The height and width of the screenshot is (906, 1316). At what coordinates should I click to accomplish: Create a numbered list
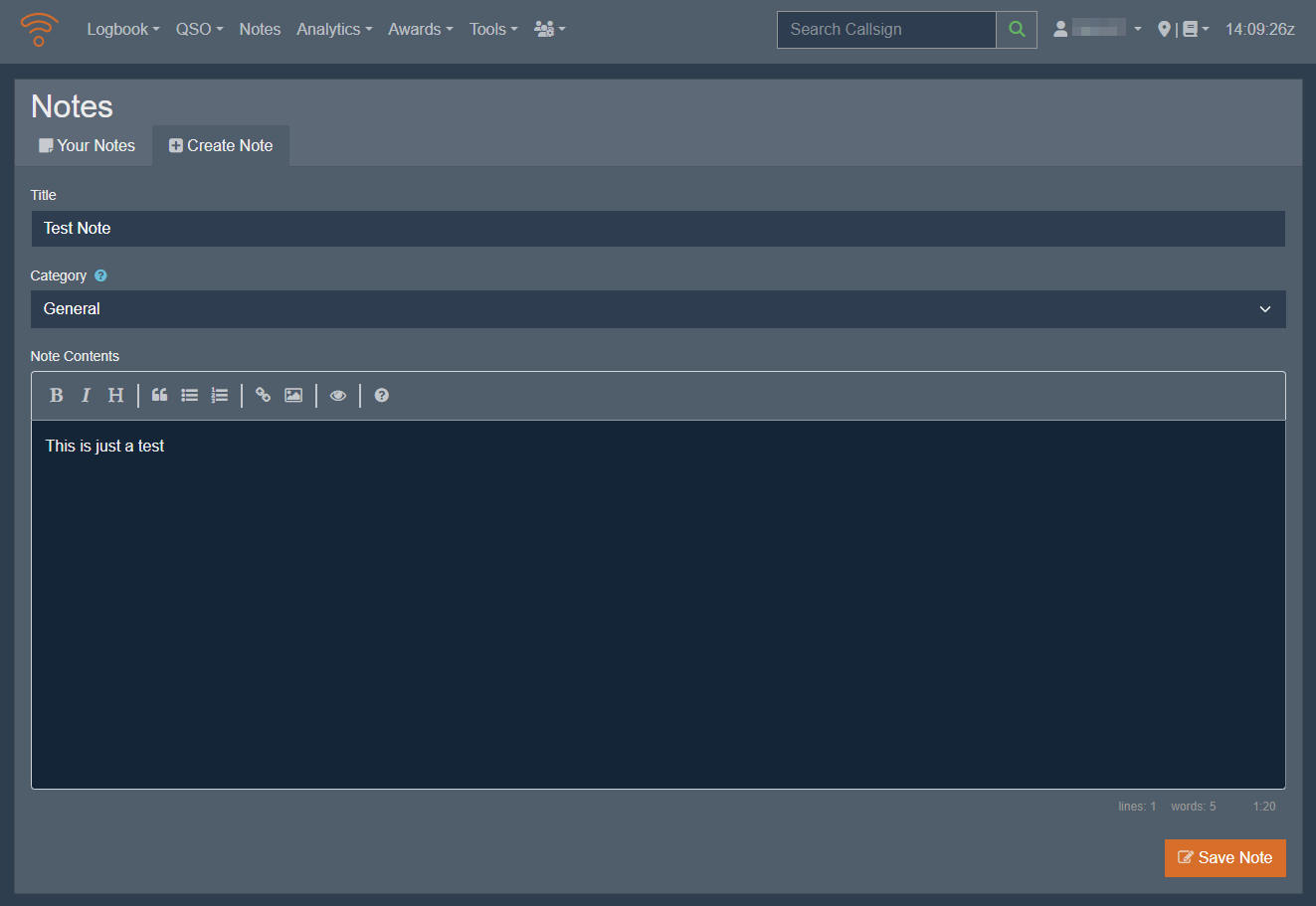tap(220, 396)
